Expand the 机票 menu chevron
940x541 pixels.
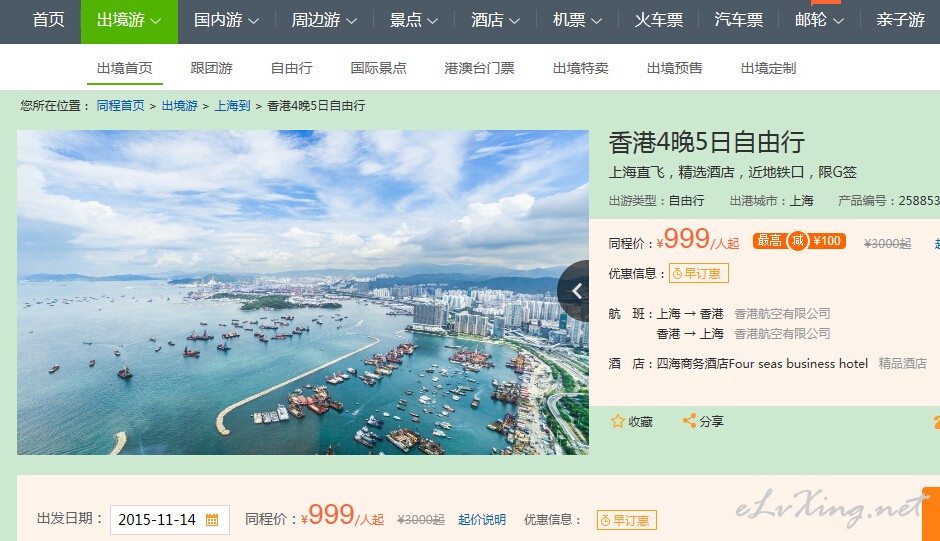(596, 21)
